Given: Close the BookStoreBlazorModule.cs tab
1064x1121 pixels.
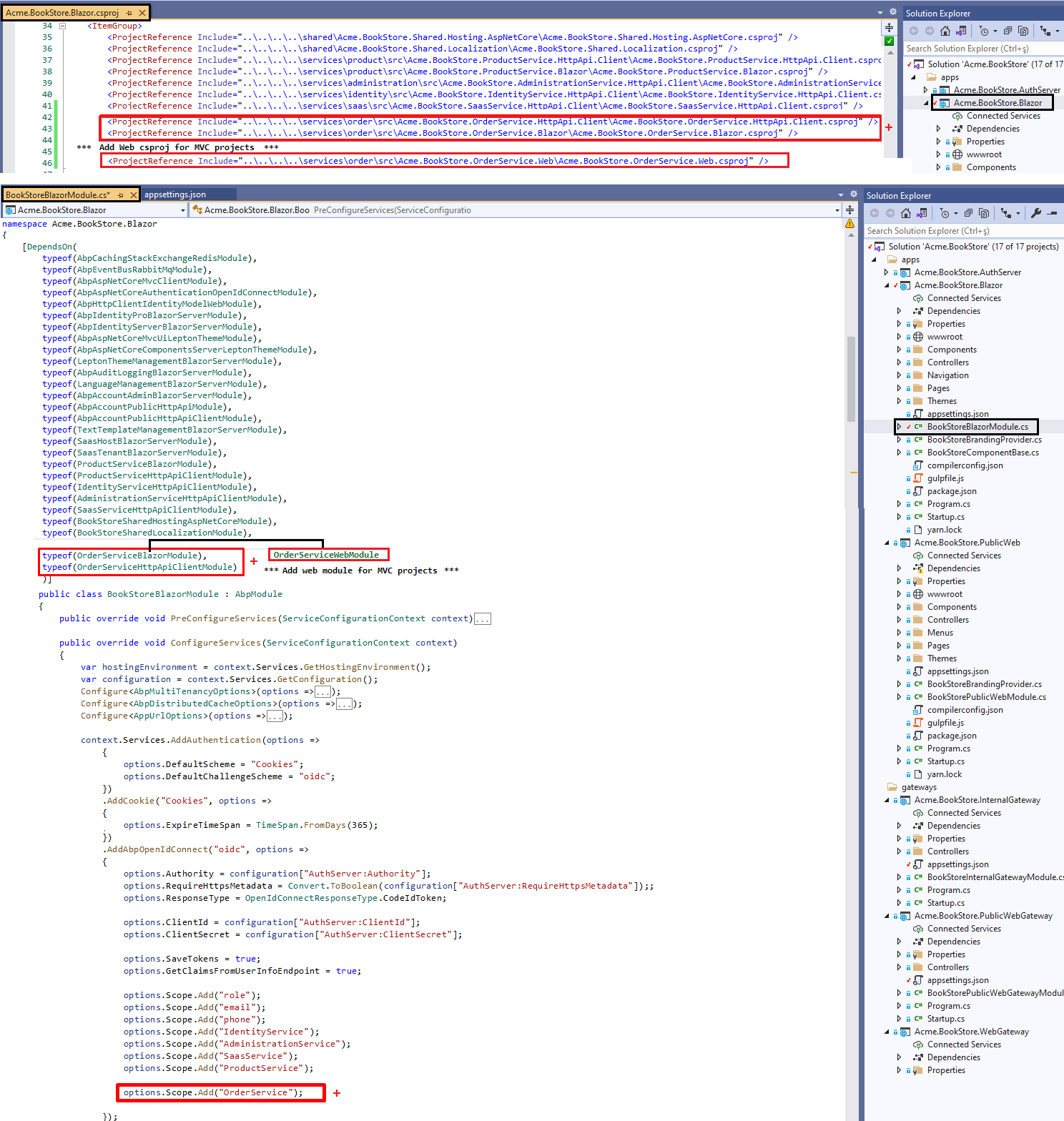Looking at the screenshot, I should (133, 194).
